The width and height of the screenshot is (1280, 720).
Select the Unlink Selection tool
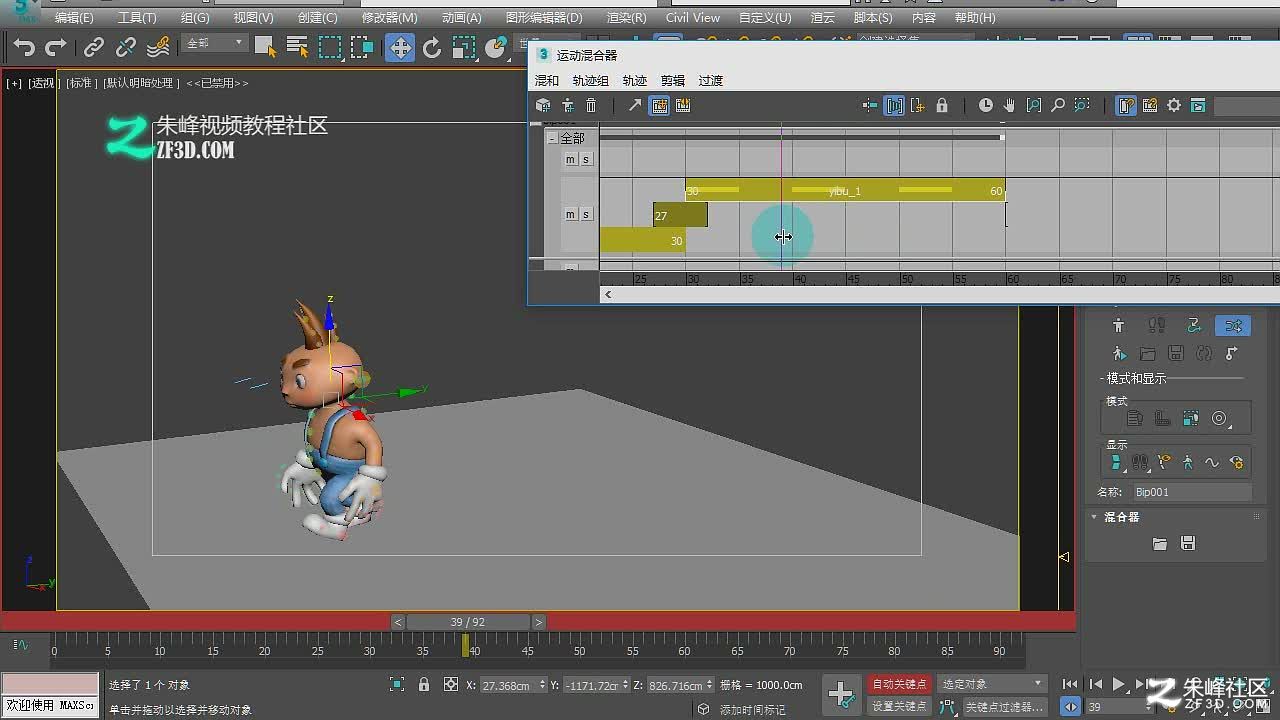(126, 47)
